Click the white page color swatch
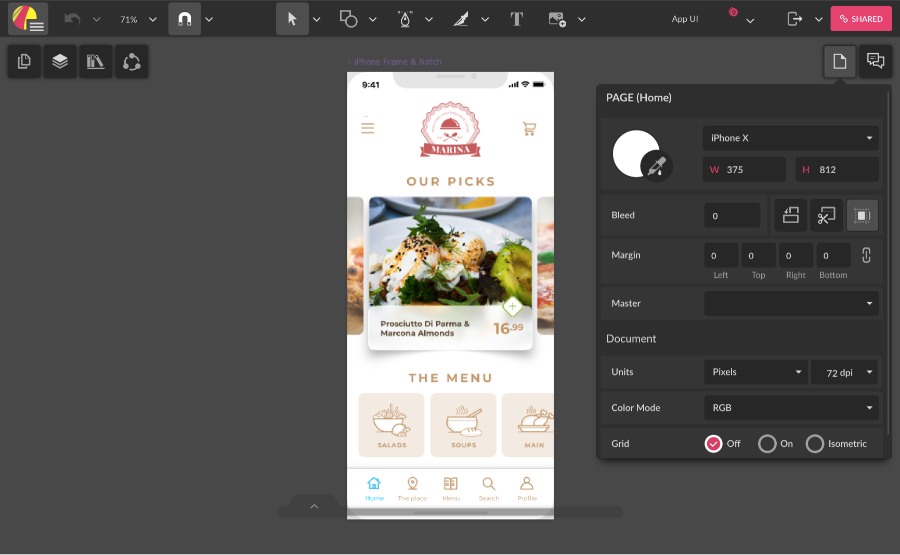The image size is (900, 555). [x=634, y=153]
